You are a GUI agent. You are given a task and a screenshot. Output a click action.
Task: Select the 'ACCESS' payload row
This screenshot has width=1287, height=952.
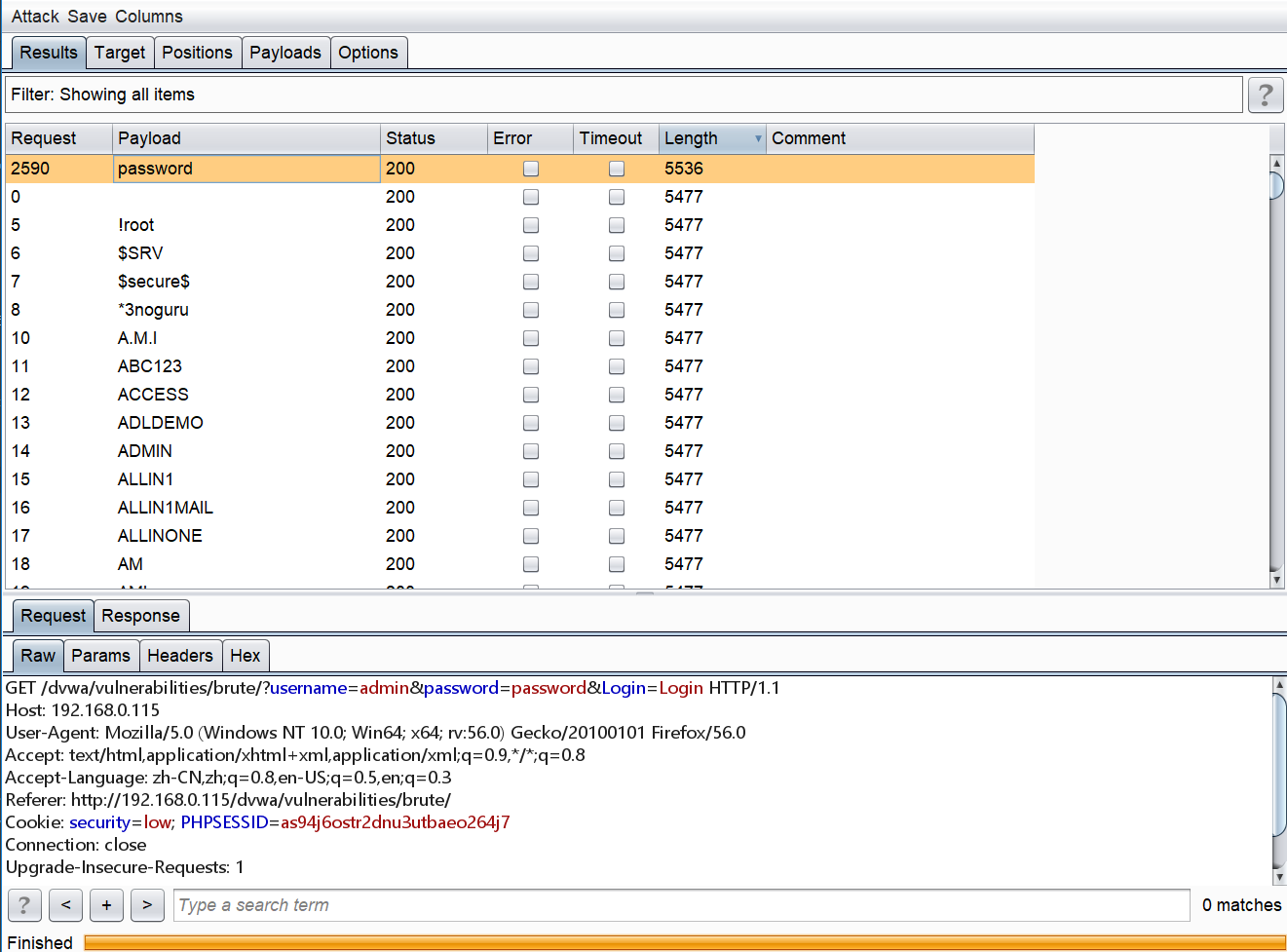(x=519, y=395)
